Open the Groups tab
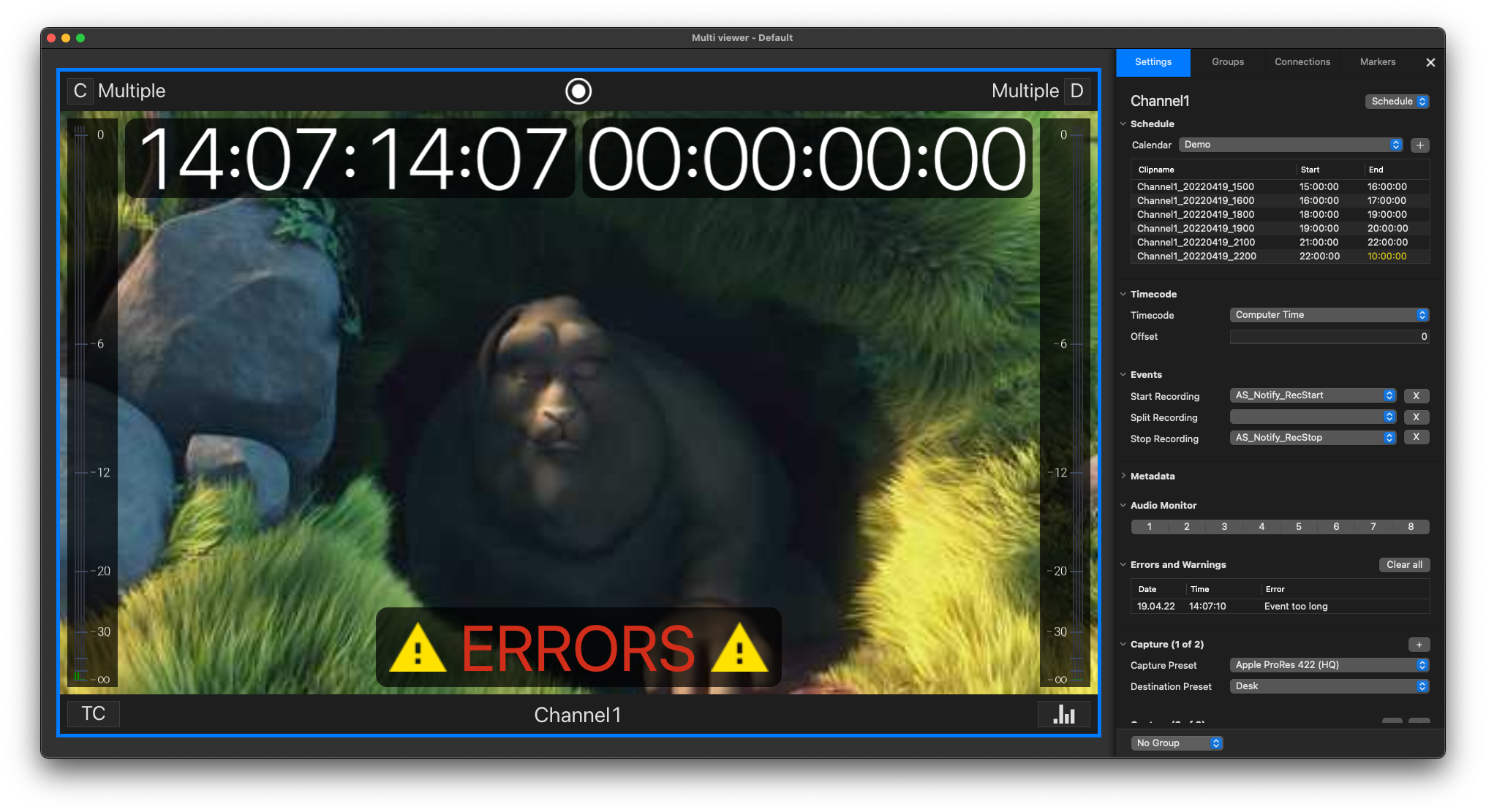 [x=1227, y=62]
